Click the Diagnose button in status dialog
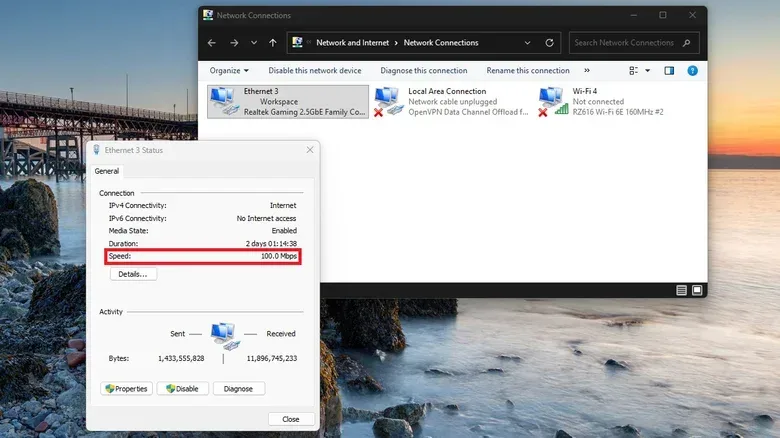 click(x=238, y=389)
